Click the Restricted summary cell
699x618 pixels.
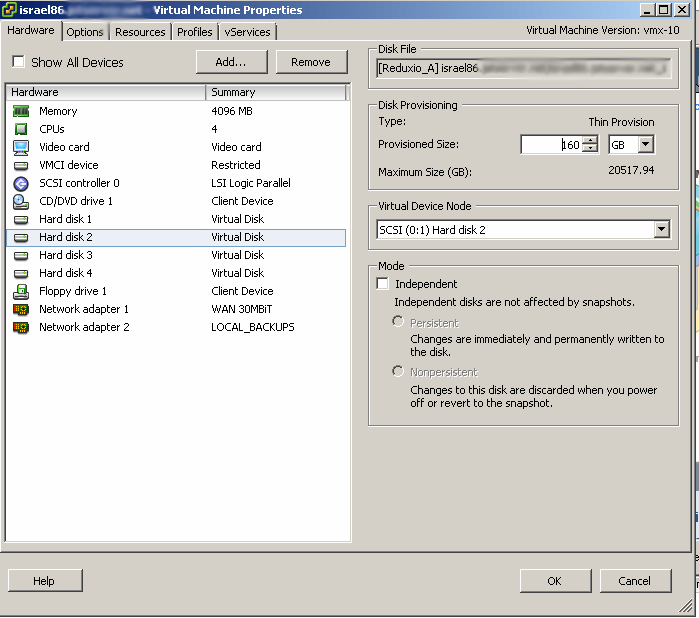236,165
